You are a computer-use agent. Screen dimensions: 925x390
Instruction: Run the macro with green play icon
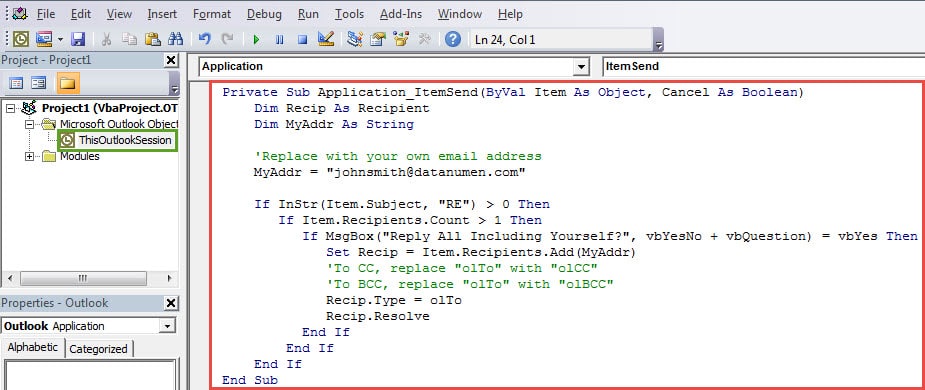pos(256,40)
